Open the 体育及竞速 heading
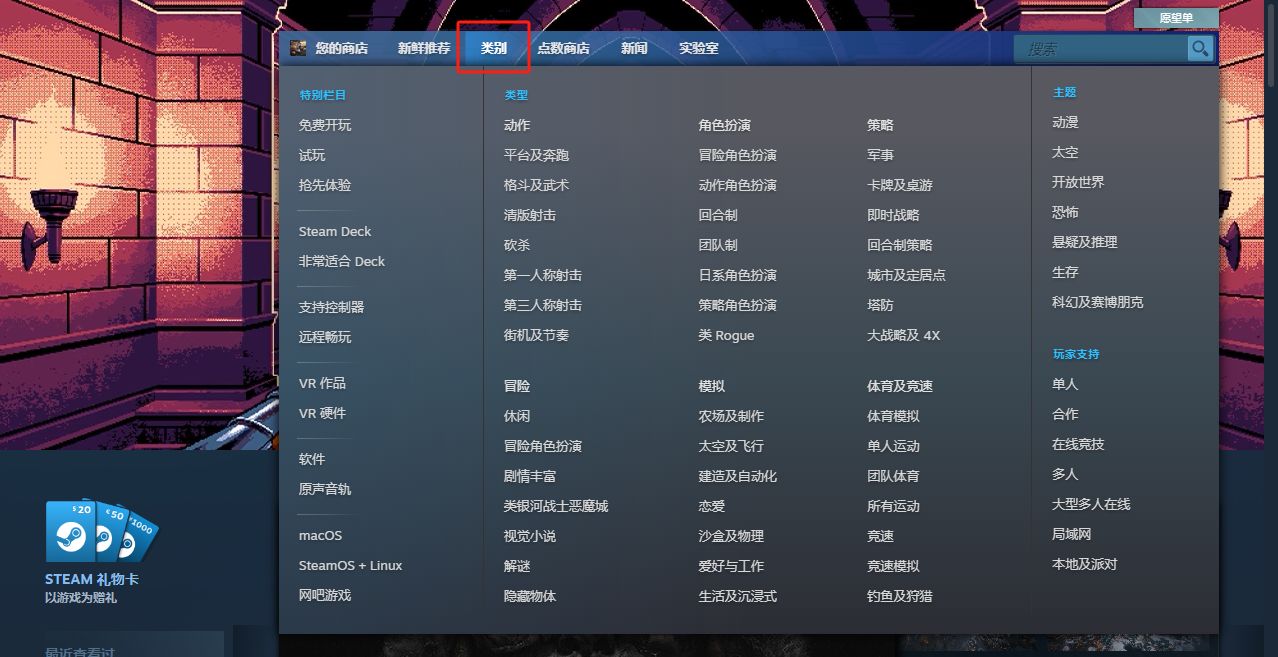 900,386
